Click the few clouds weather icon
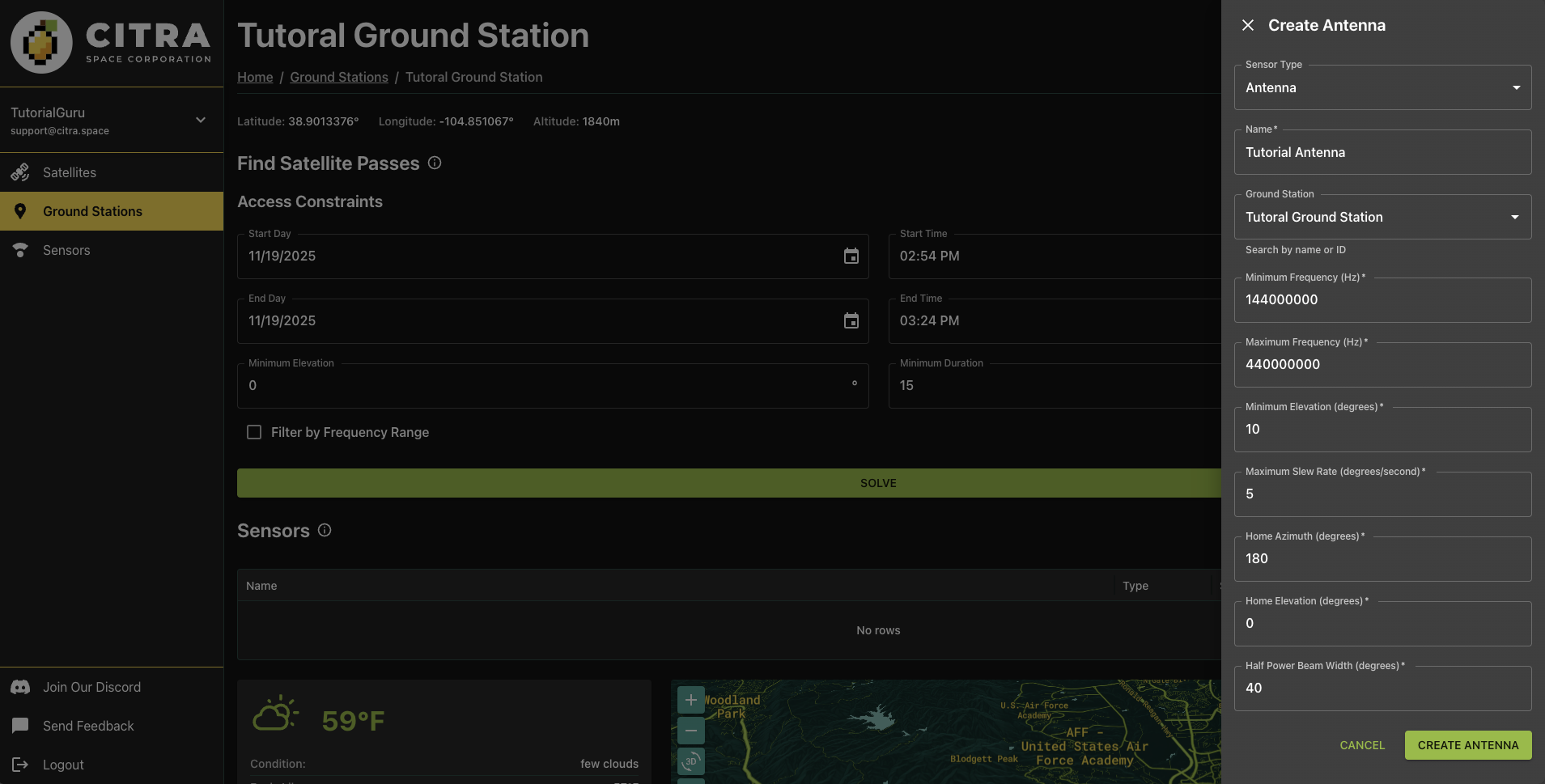The width and height of the screenshot is (1545, 784). pyautogui.click(x=275, y=714)
